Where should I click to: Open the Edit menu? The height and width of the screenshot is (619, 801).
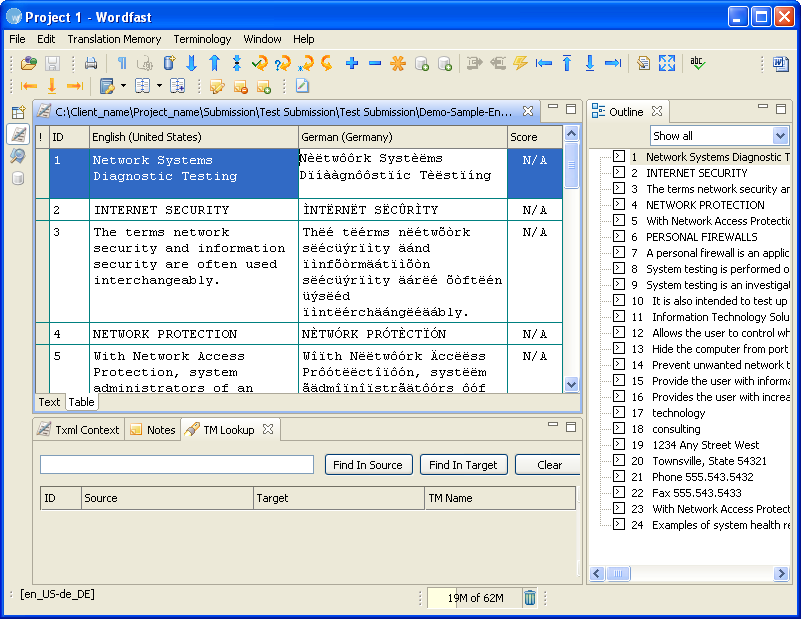pyautogui.click(x=46, y=39)
